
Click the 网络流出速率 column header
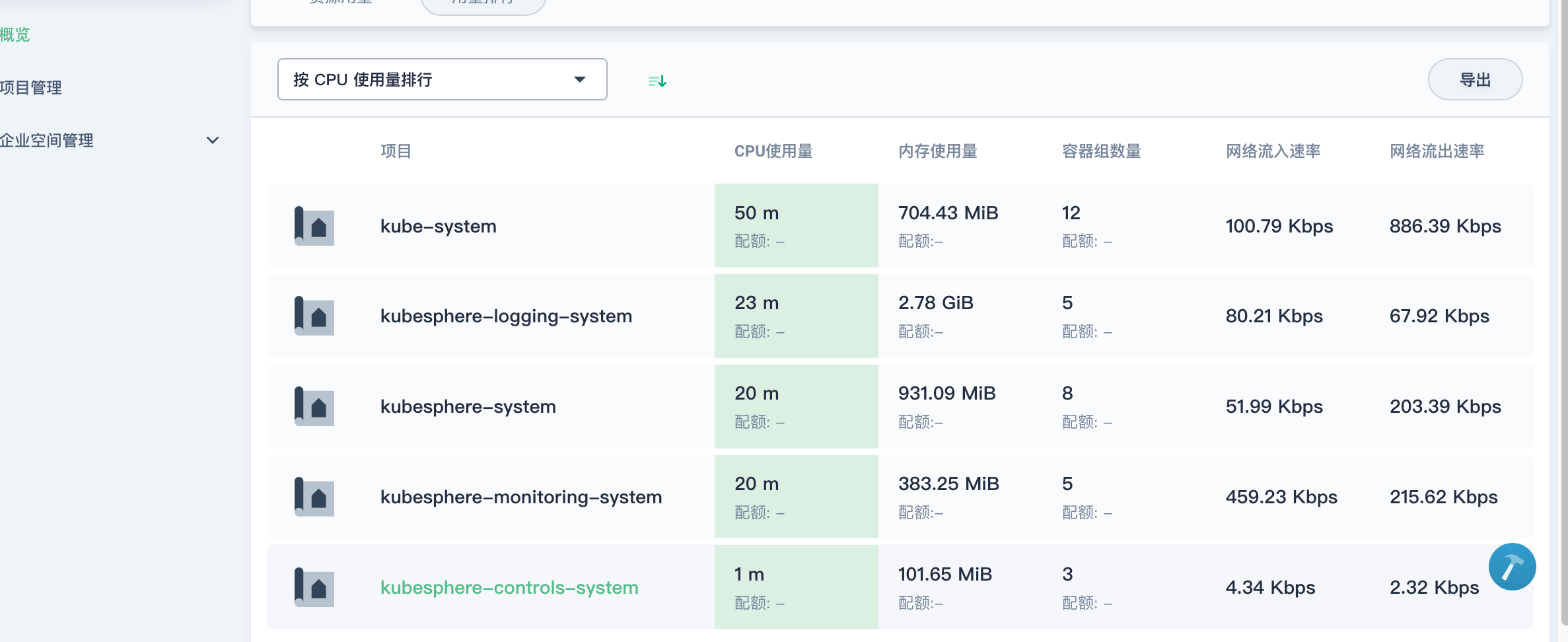(1437, 151)
